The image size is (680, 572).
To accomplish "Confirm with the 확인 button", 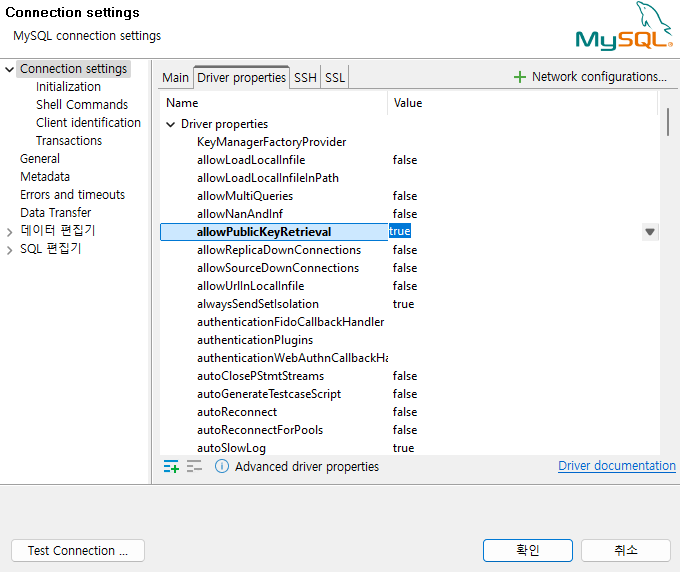I will point(528,550).
